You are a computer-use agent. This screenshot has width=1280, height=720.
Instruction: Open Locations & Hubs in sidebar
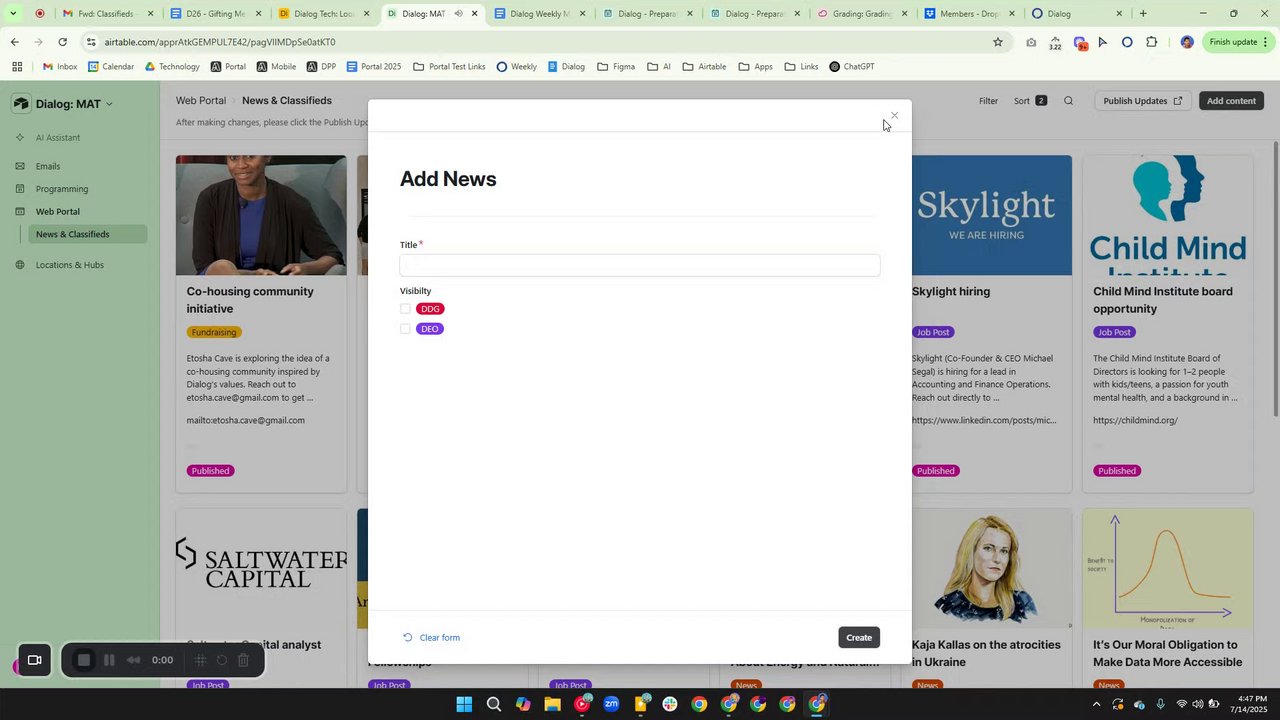69,265
